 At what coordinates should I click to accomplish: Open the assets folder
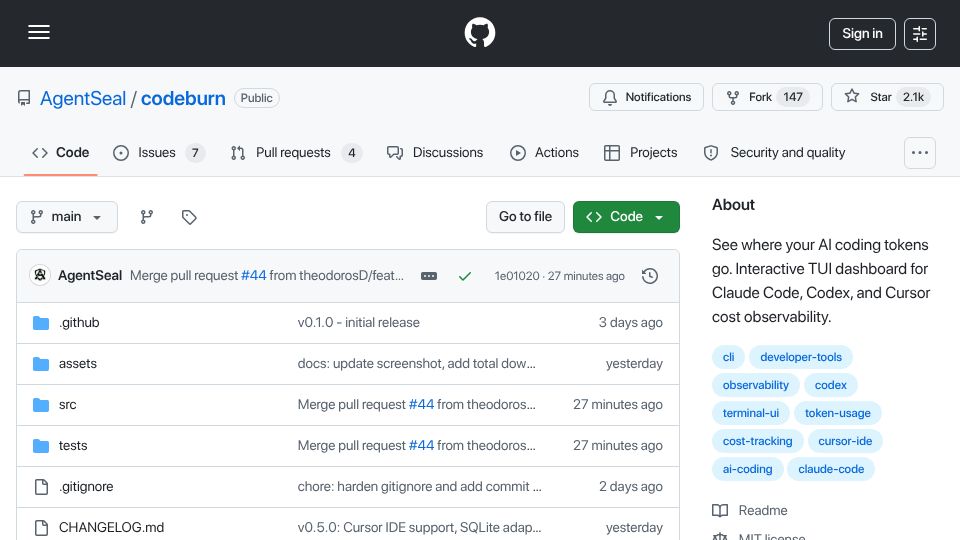[x=78, y=364]
